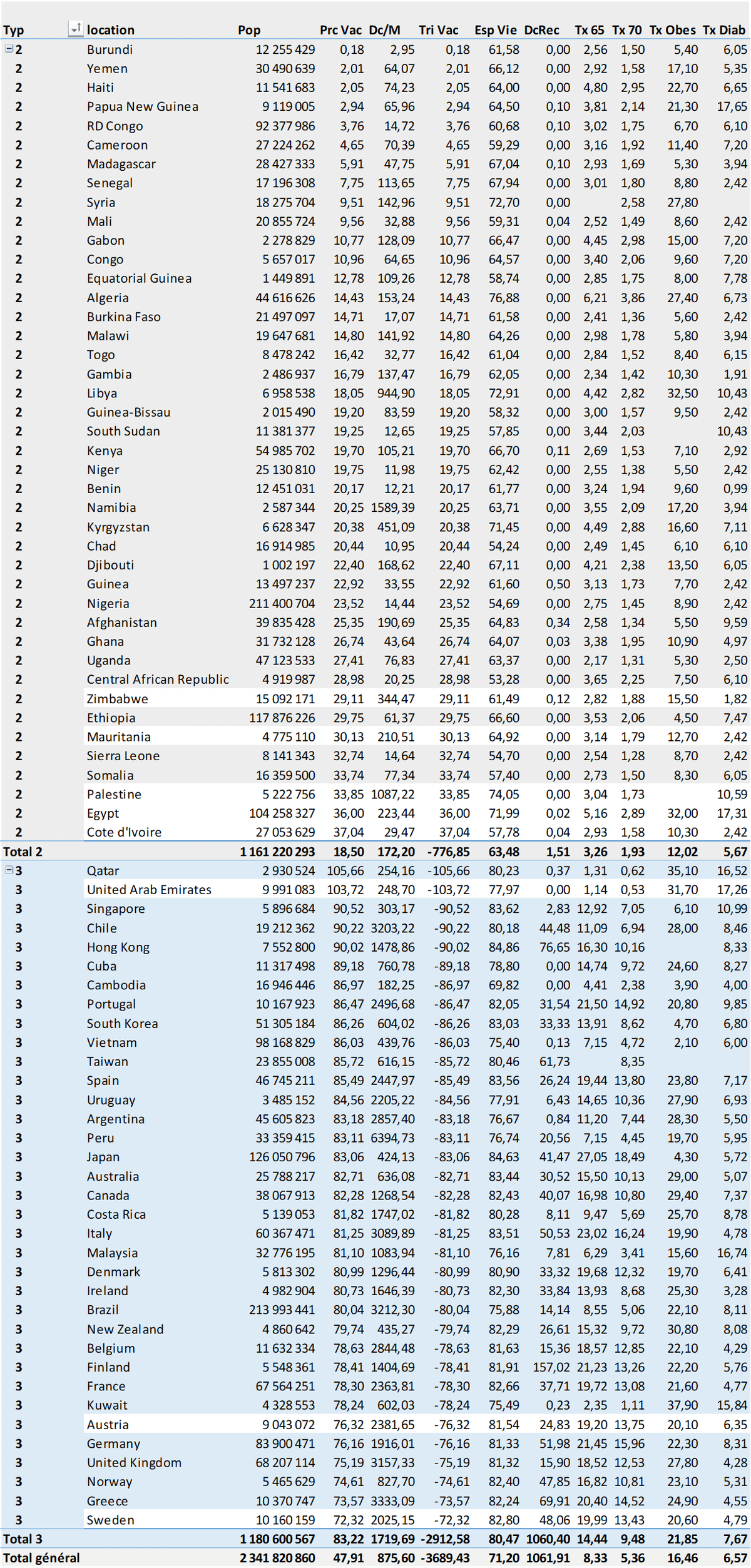Select the location column header
The width and height of the screenshot is (751, 1568).
(x=111, y=30)
